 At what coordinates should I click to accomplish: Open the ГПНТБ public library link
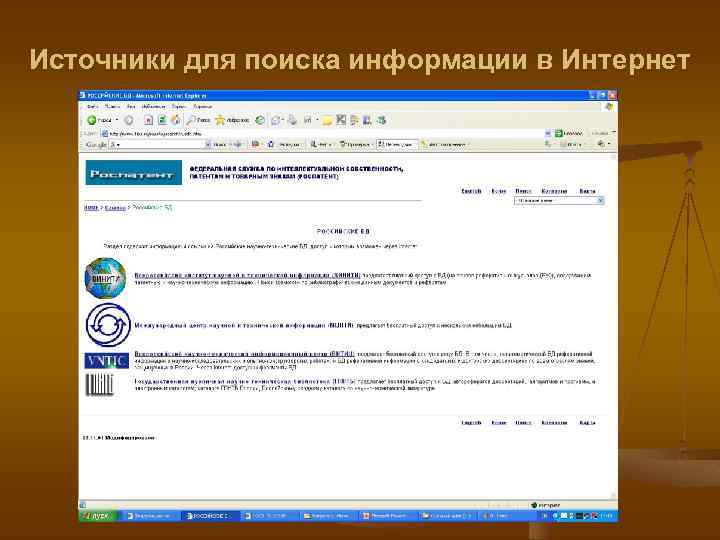245,381
